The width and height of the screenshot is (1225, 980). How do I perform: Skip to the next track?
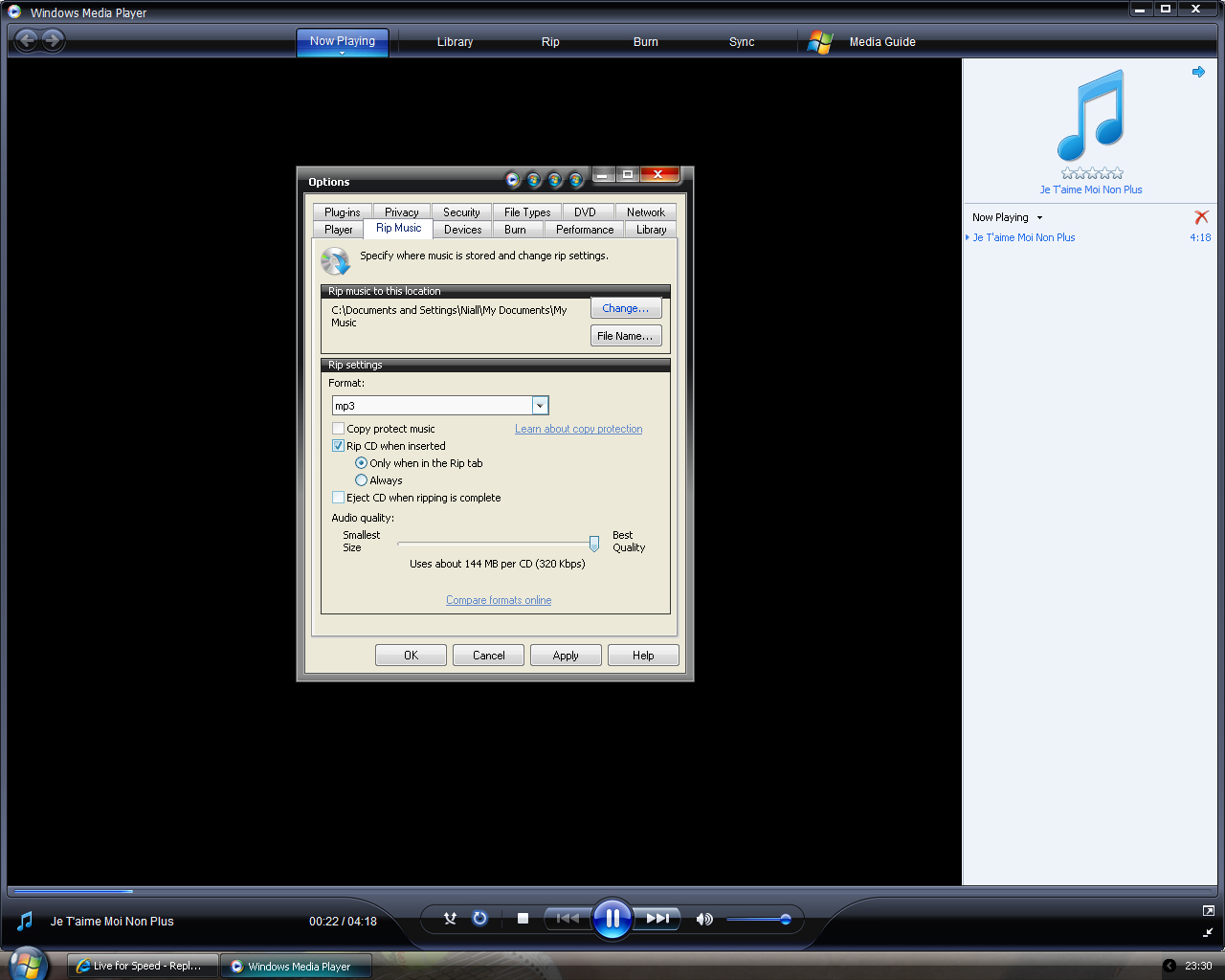click(x=657, y=919)
